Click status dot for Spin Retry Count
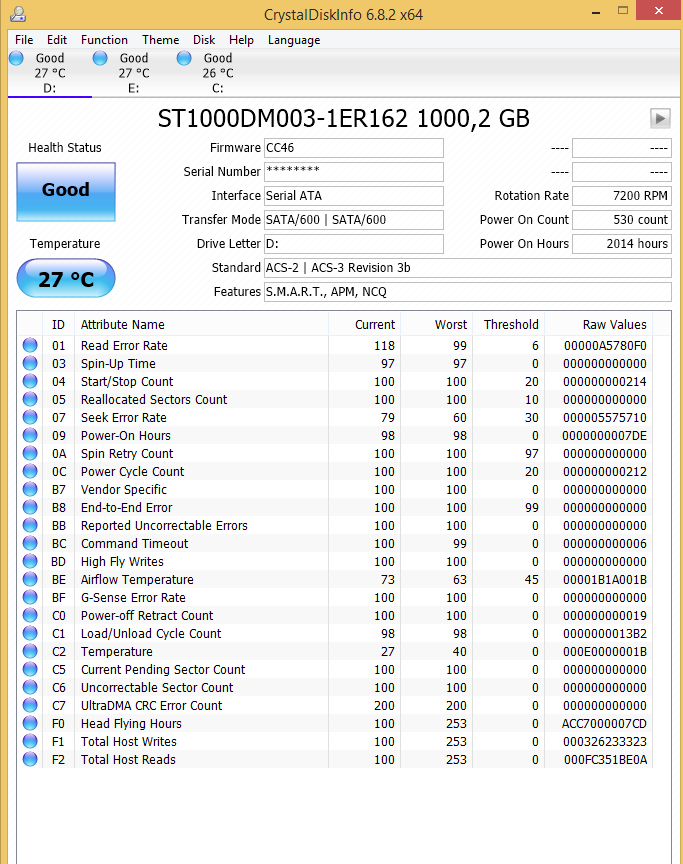 [x=30, y=453]
